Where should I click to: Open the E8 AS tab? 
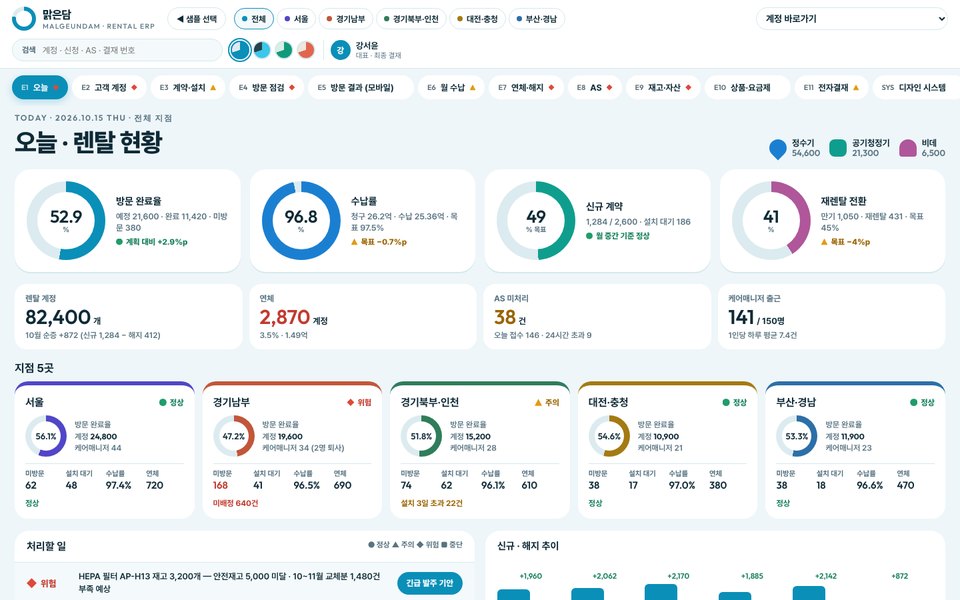coord(594,88)
